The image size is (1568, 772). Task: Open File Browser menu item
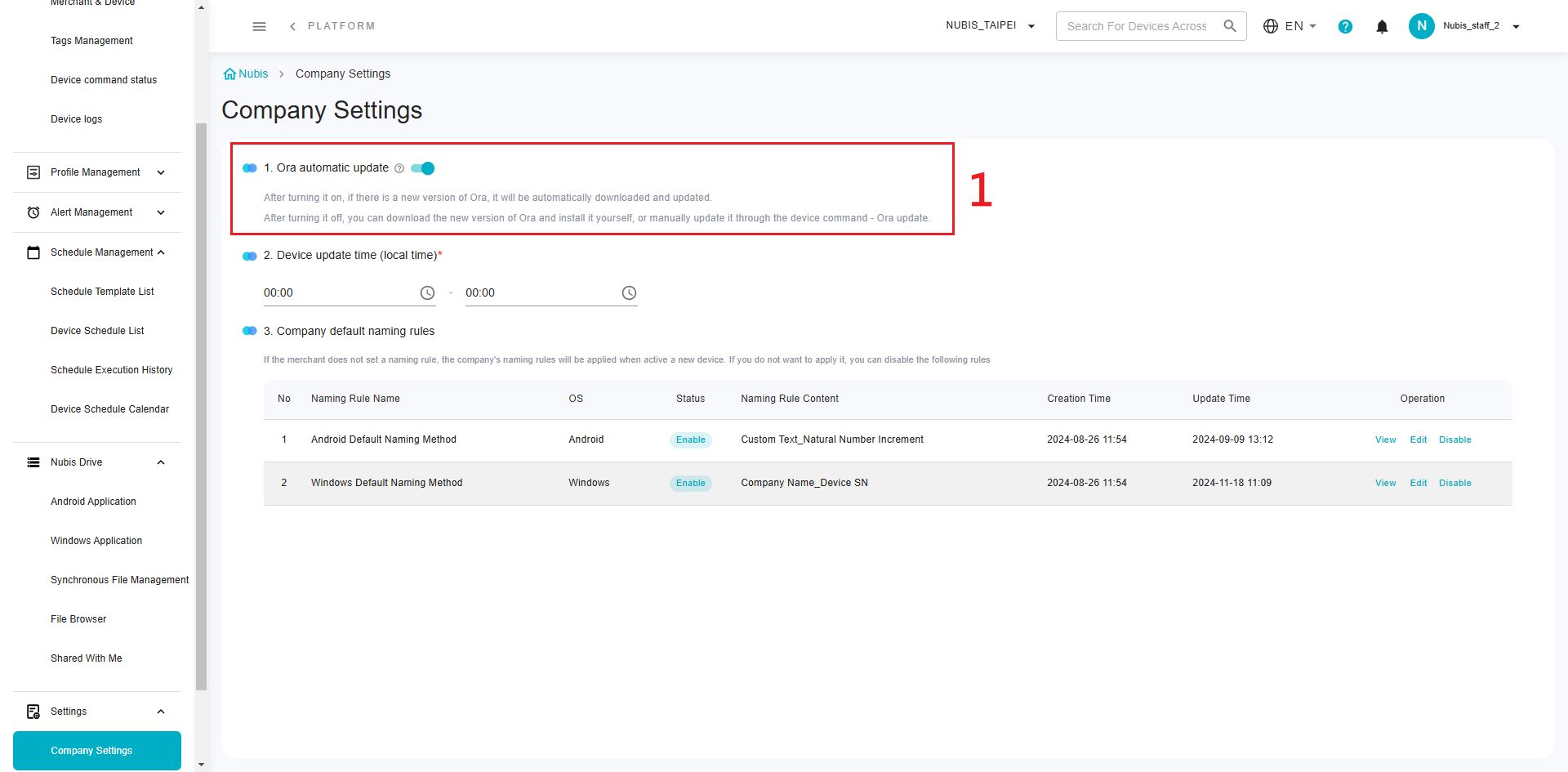pos(78,619)
